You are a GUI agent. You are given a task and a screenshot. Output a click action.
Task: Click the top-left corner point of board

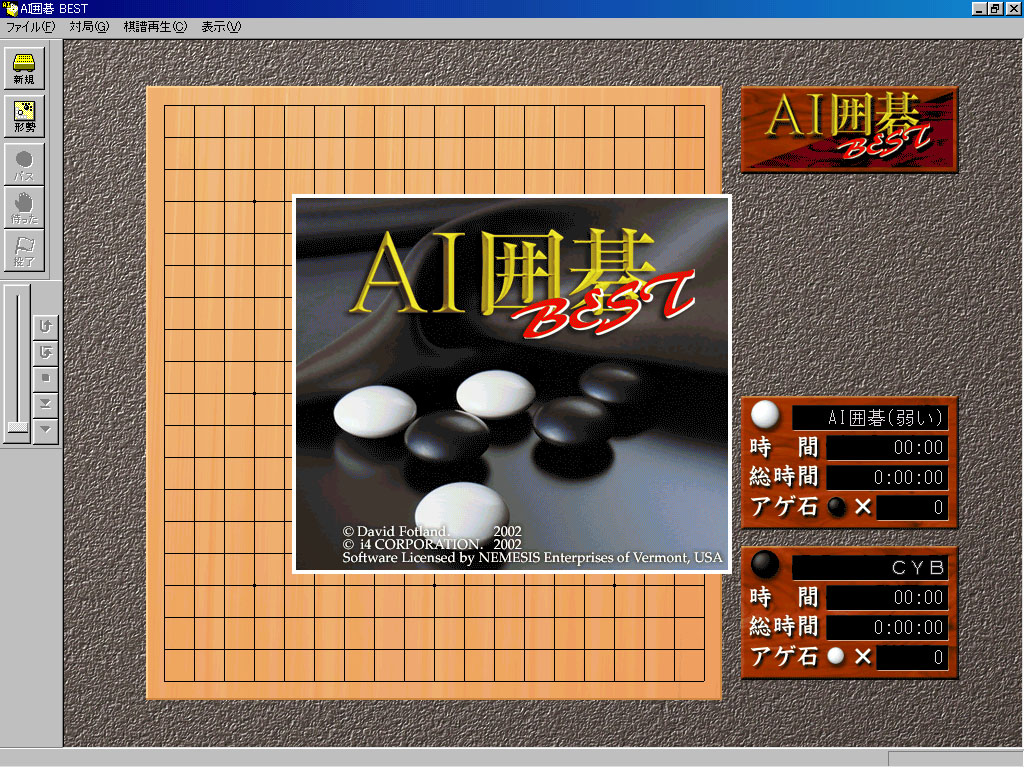165,106
